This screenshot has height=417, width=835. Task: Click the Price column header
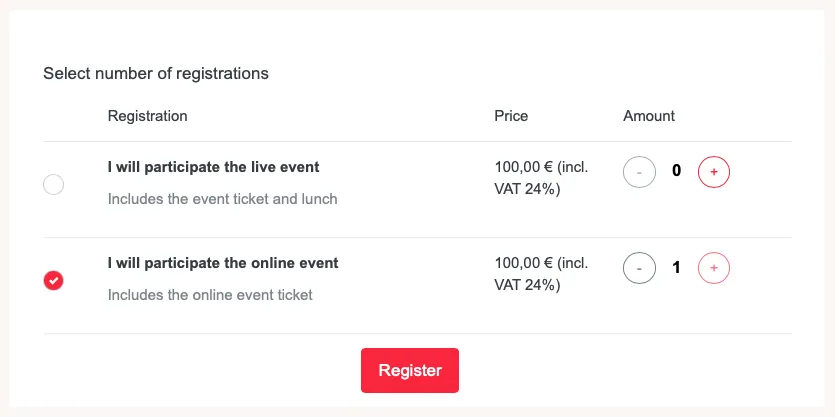[x=511, y=116]
